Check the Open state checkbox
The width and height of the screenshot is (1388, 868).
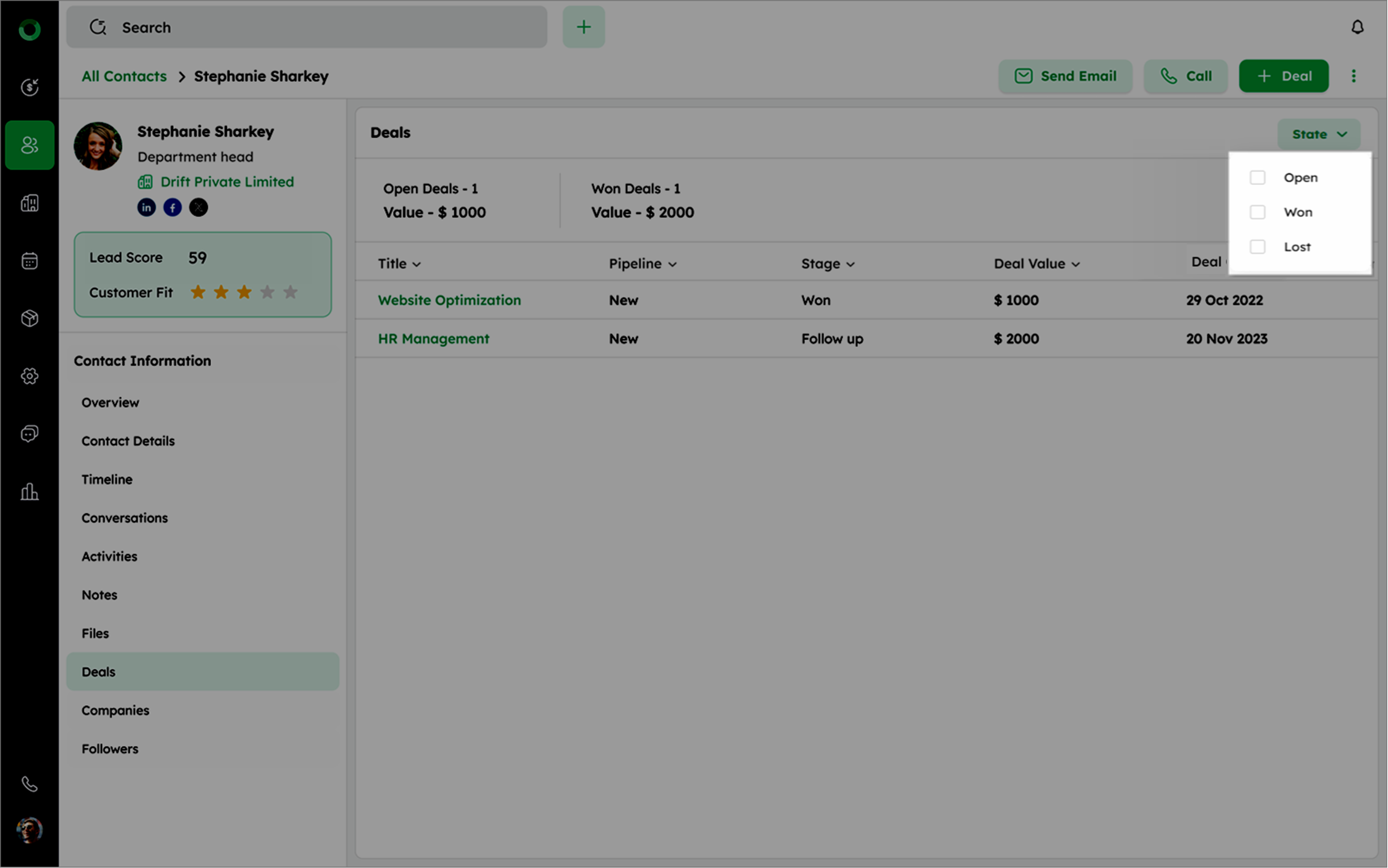[1257, 177]
